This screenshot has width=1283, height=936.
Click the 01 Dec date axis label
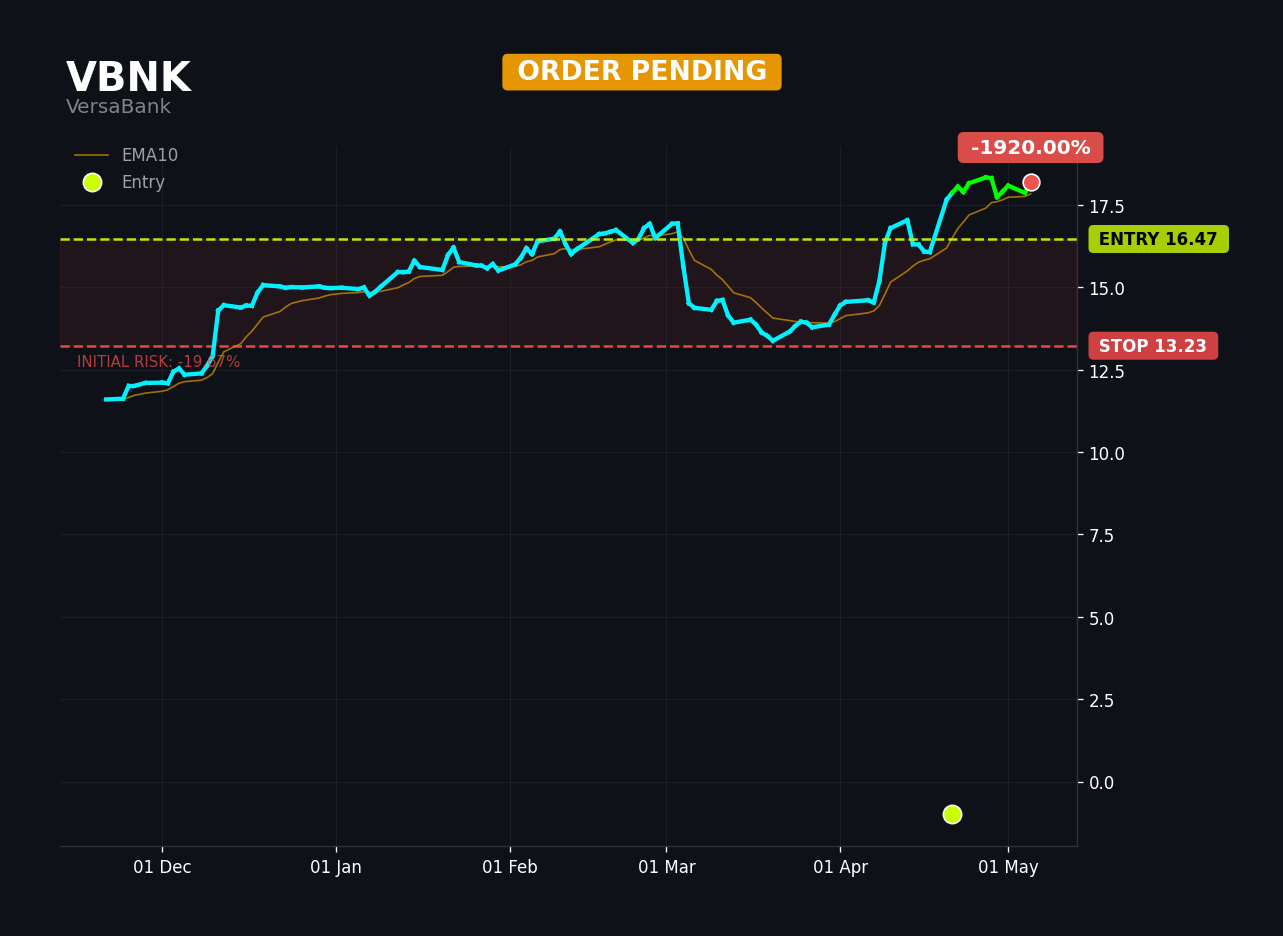162,867
